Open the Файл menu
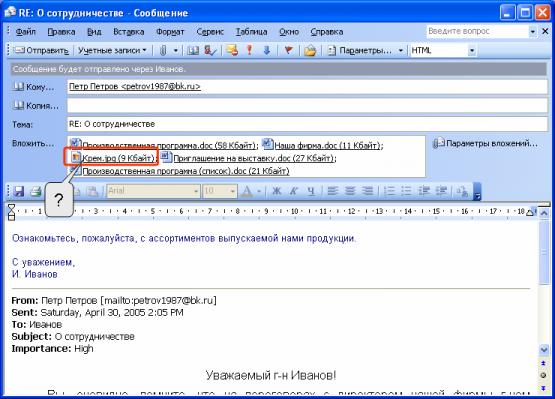 pyautogui.click(x=25, y=32)
